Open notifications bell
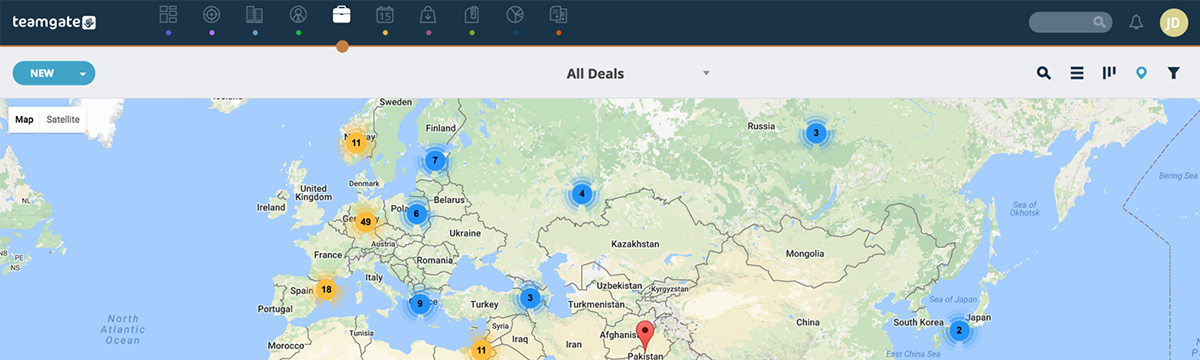1200x360 pixels. tap(1136, 21)
